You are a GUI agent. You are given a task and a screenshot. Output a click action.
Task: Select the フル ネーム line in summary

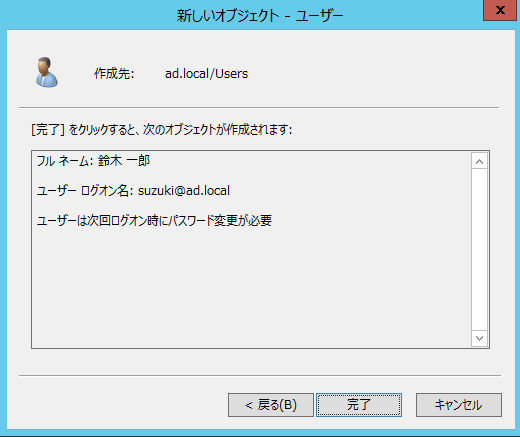[x=93, y=161]
